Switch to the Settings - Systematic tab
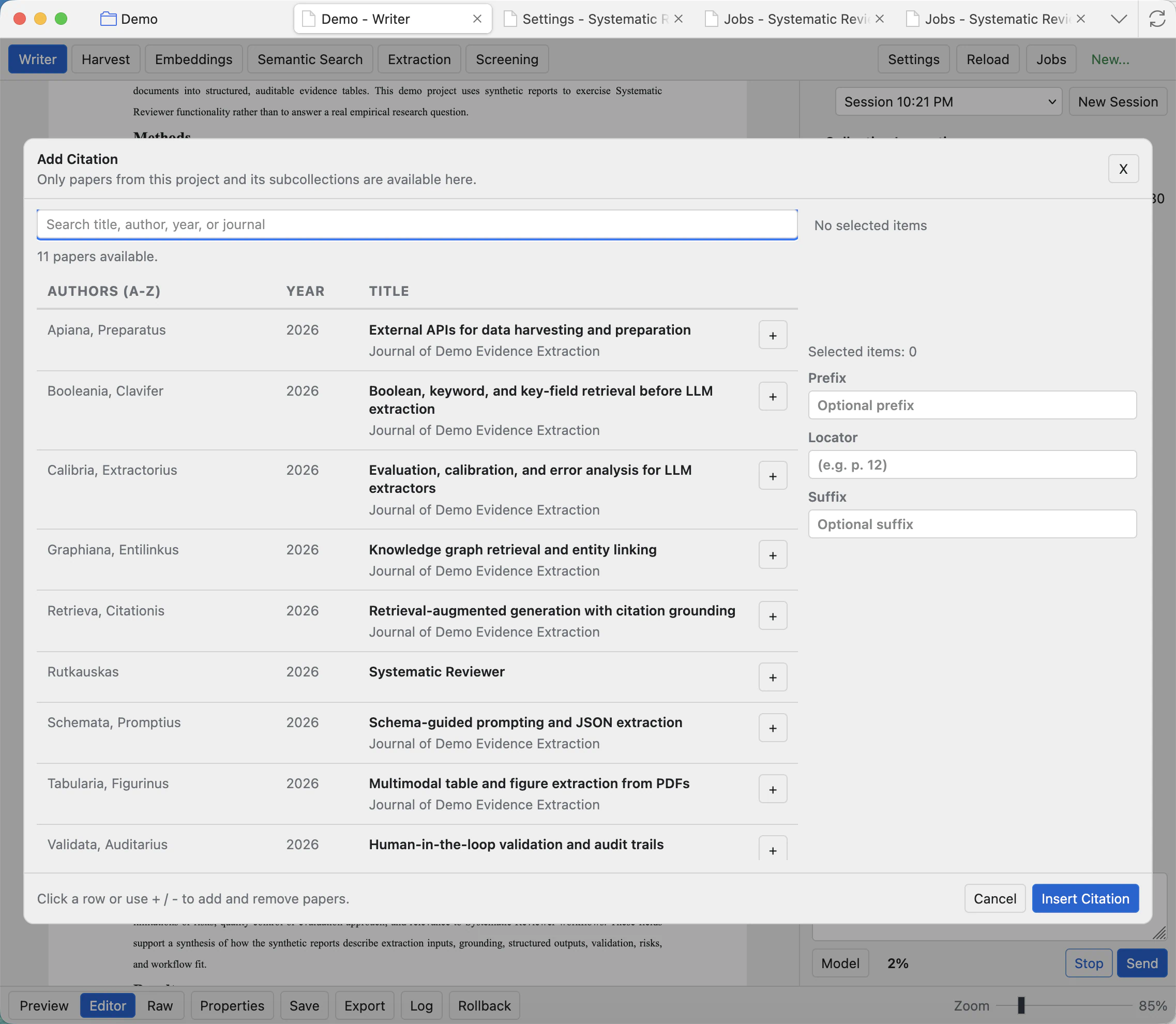 (x=593, y=19)
